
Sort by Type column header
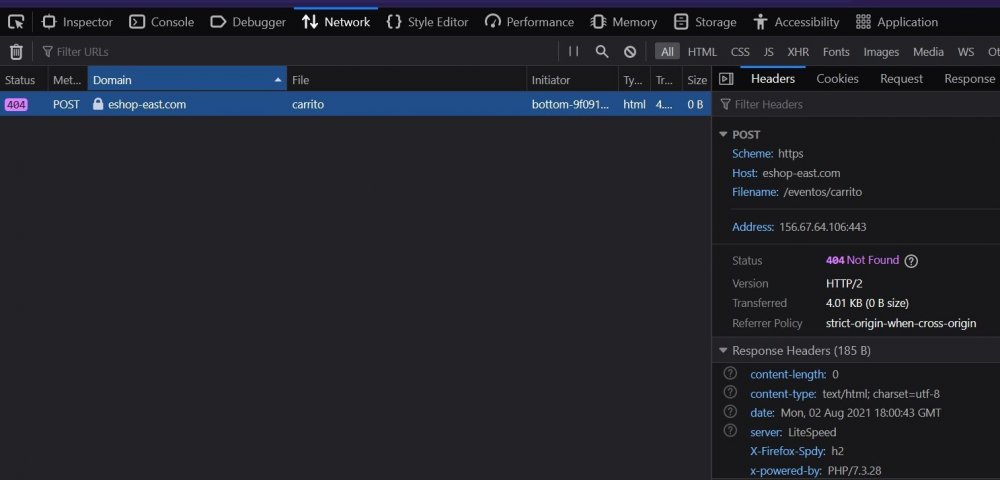click(x=633, y=80)
